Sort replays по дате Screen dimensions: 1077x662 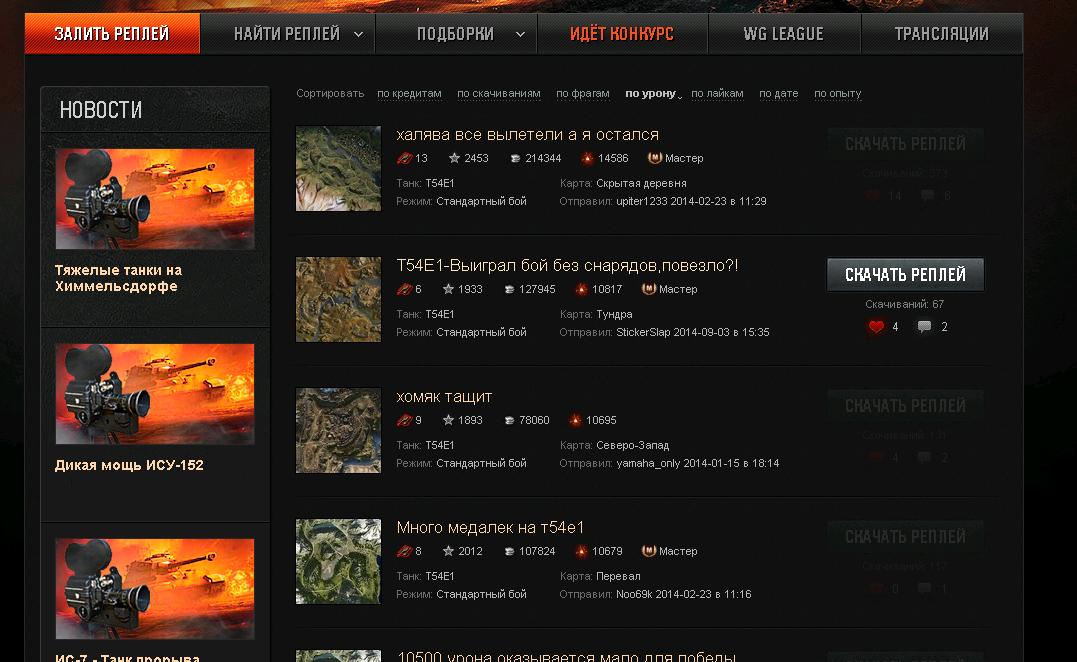778,93
